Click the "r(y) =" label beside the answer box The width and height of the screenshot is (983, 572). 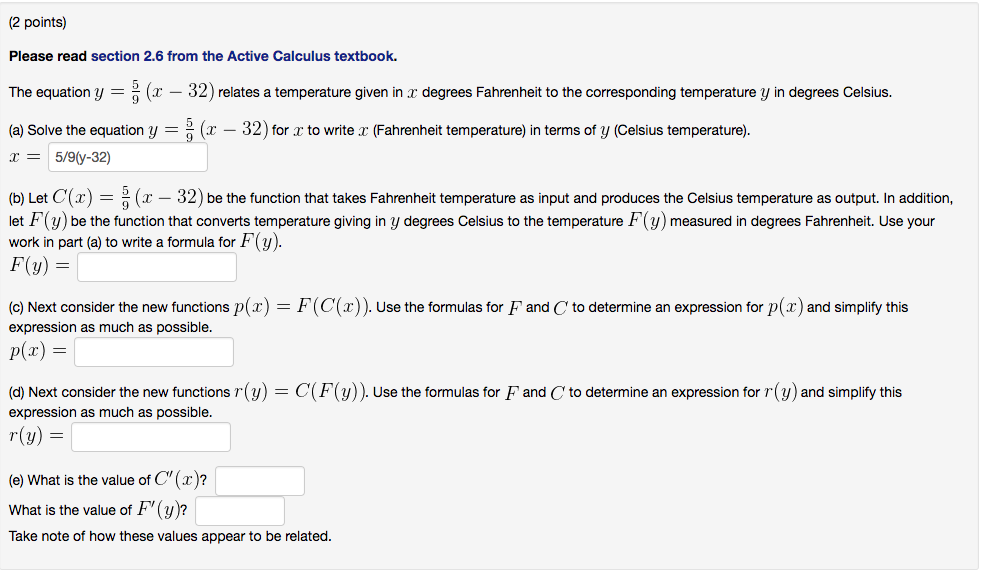point(36,437)
